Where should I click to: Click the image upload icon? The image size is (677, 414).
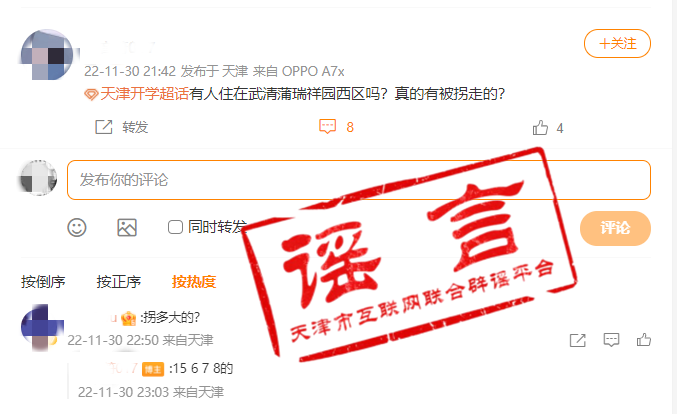(127, 228)
